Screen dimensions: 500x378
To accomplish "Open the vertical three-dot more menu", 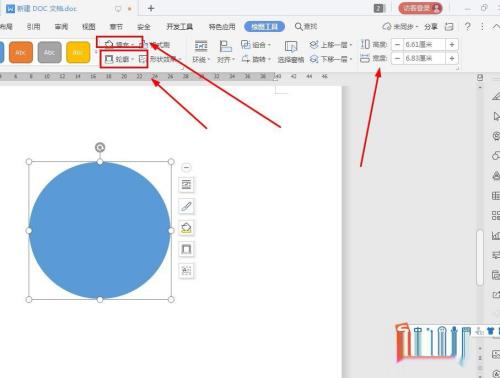I will pyautogui.click(x=482, y=26).
